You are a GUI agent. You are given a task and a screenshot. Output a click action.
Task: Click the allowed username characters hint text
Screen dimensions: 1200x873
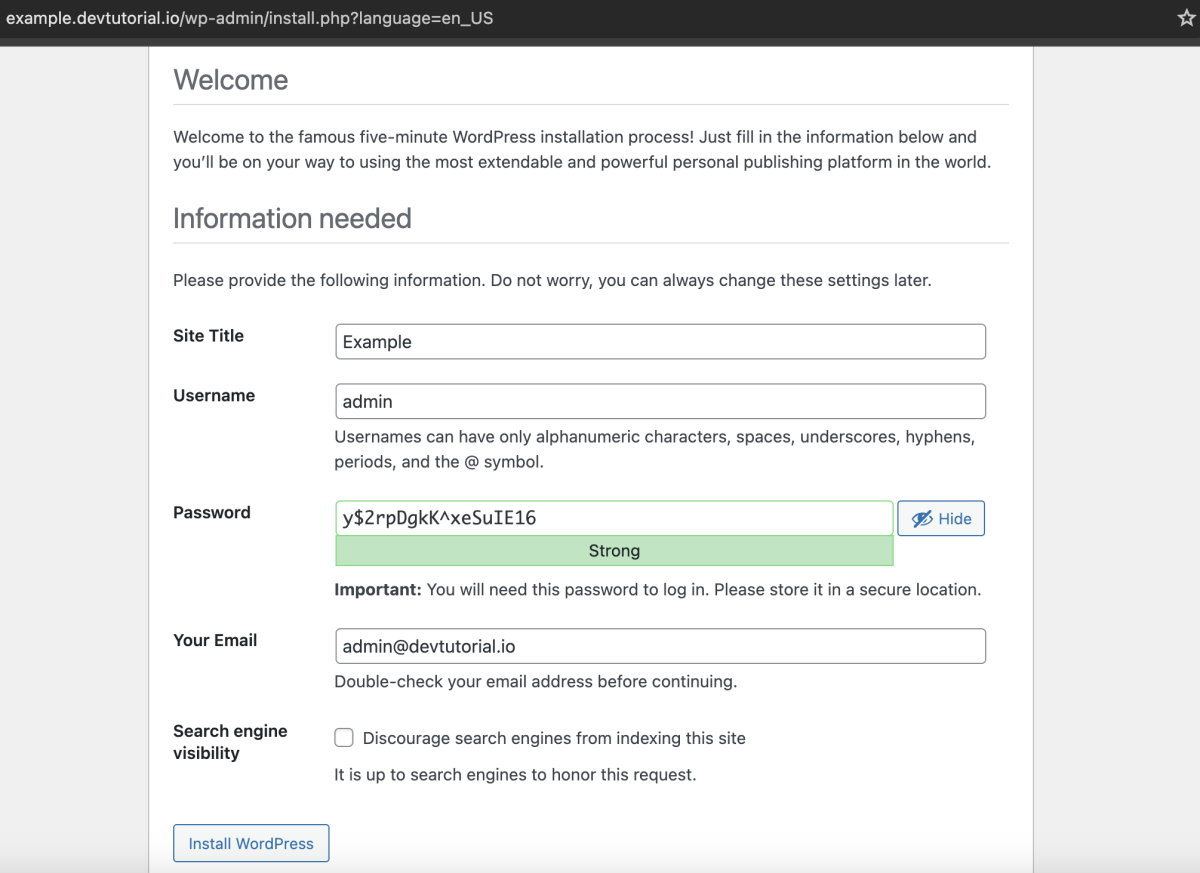pyautogui.click(x=655, y=450)
